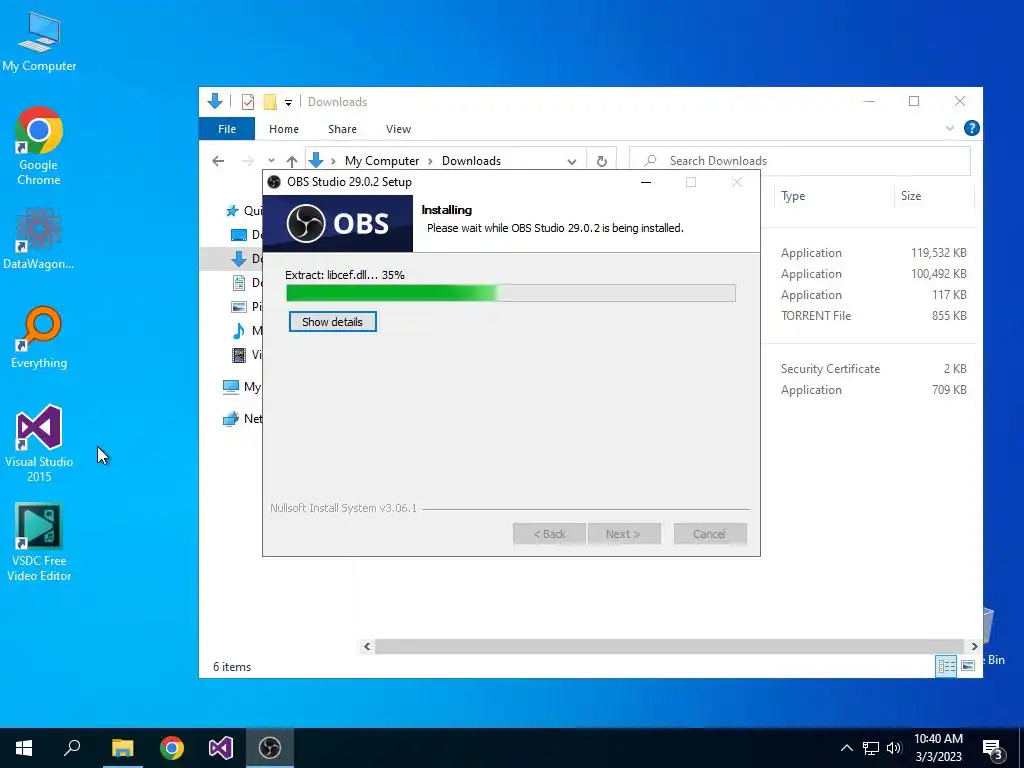Open VSDC Free Video Editor shortcut

[x=39, y=542]
